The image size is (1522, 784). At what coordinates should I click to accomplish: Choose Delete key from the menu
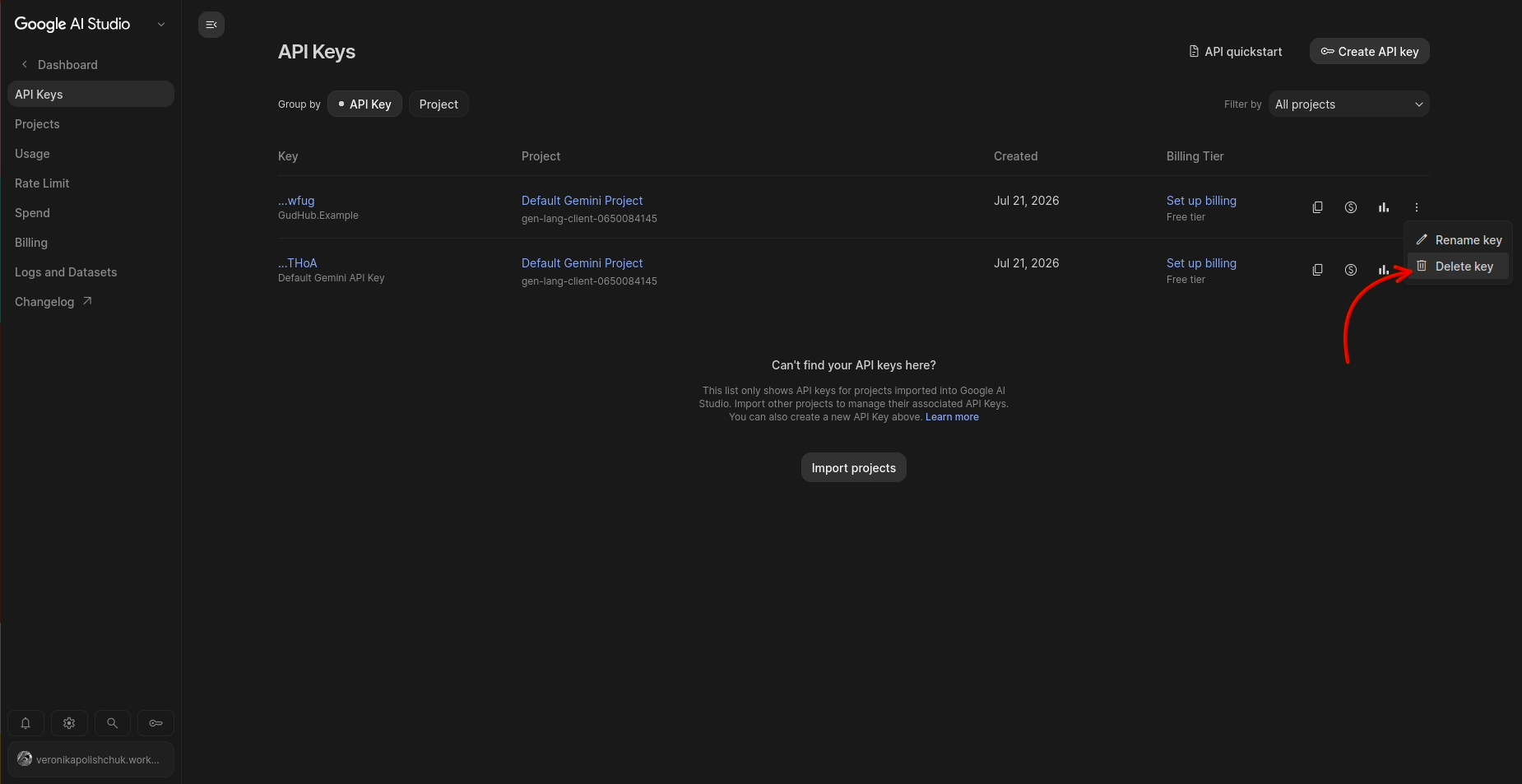pyautogui.click(x=1458, y=267)
